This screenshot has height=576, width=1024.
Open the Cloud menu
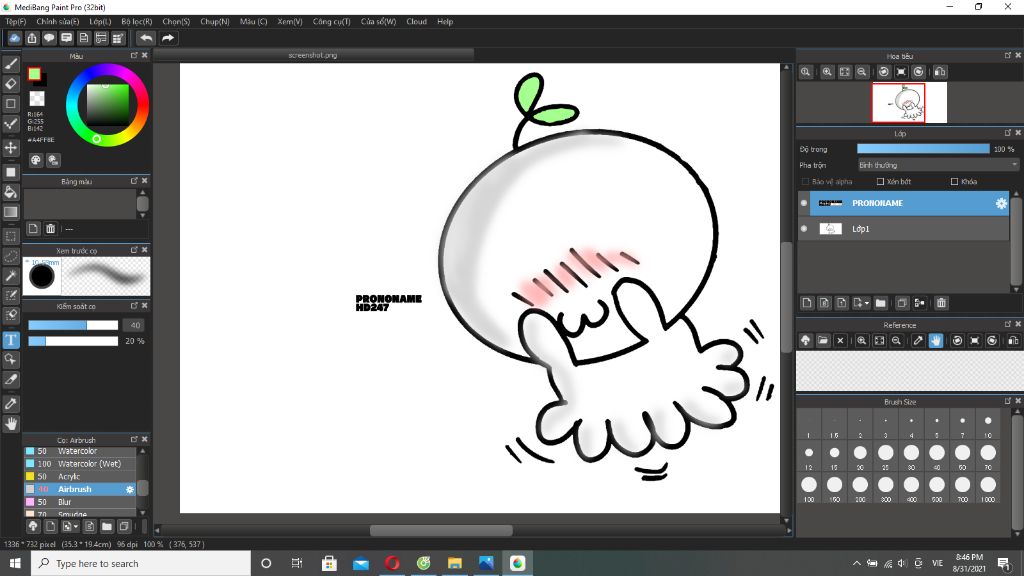[416, 22]
